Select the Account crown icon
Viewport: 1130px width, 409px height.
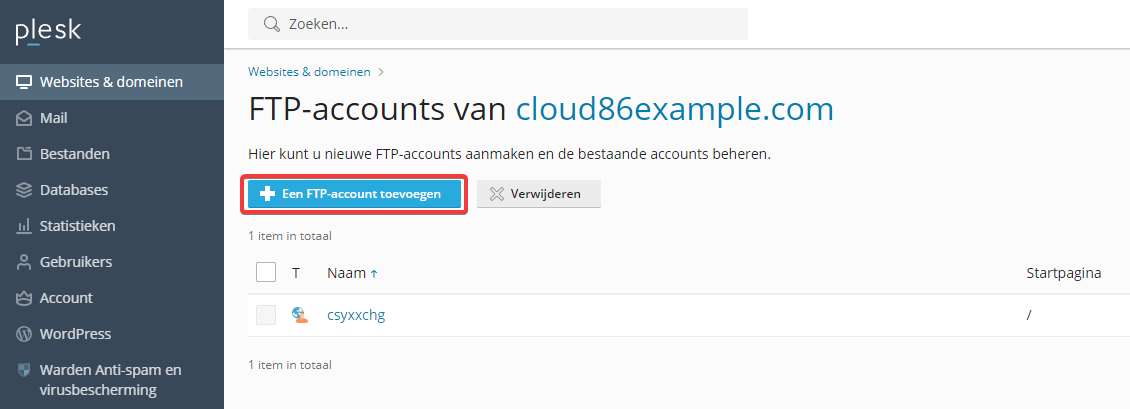(x=24, y=298)
